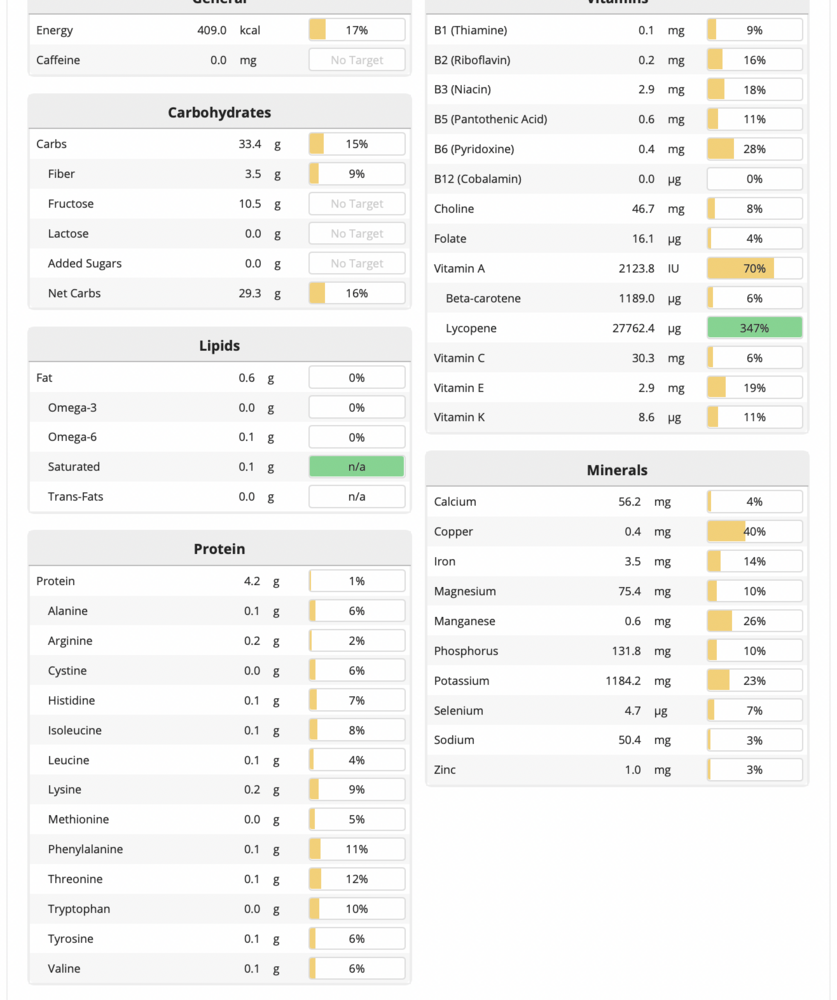Image resolution: width=837 pixels, height=1000 pixels.
Task: Select the Carbohydrates section header
Action: (x=219, y=113)
